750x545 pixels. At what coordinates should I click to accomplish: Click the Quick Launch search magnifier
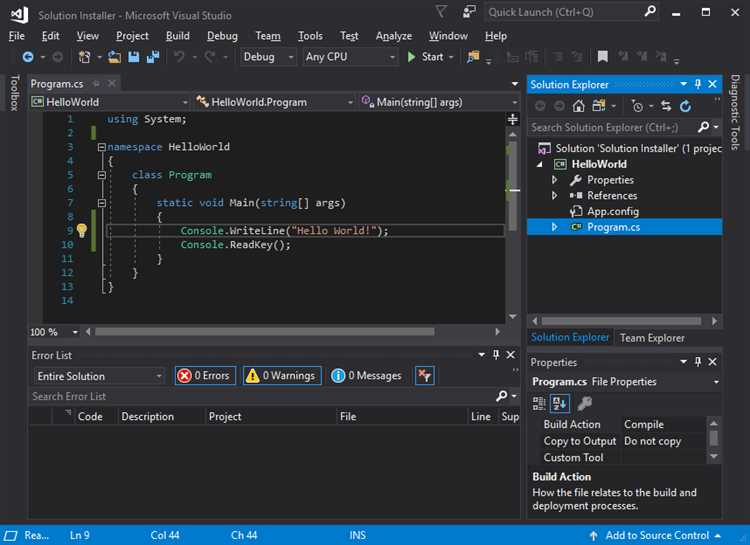(x=650, y=11)
